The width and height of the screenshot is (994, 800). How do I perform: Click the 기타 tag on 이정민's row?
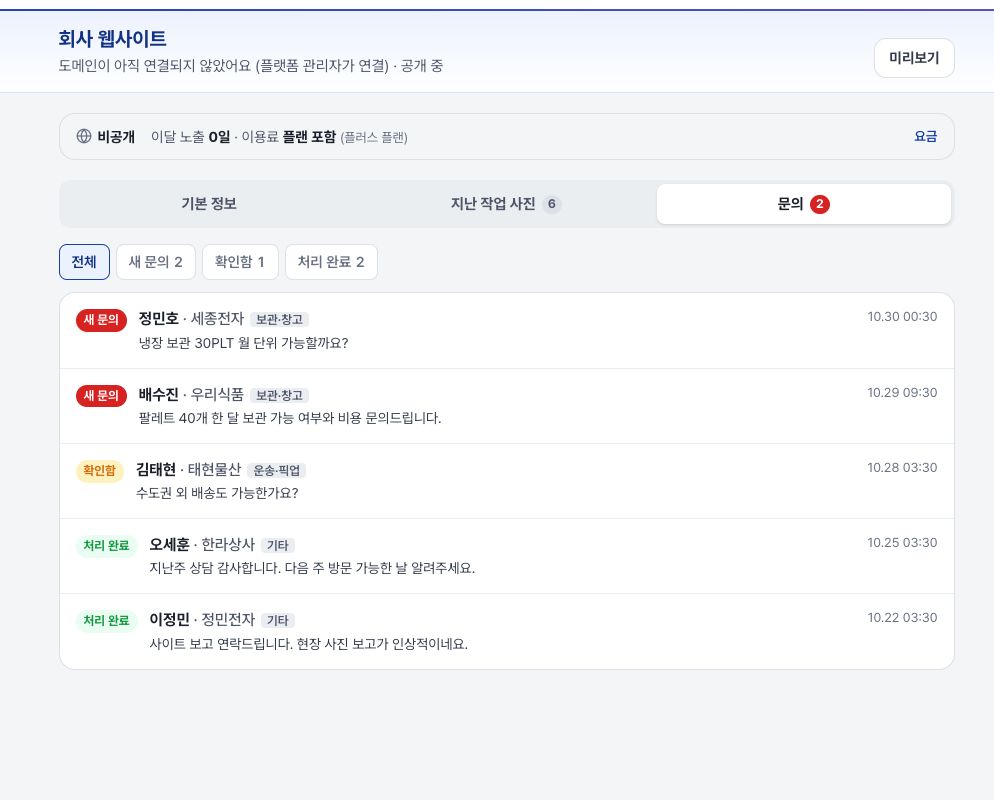278,620
